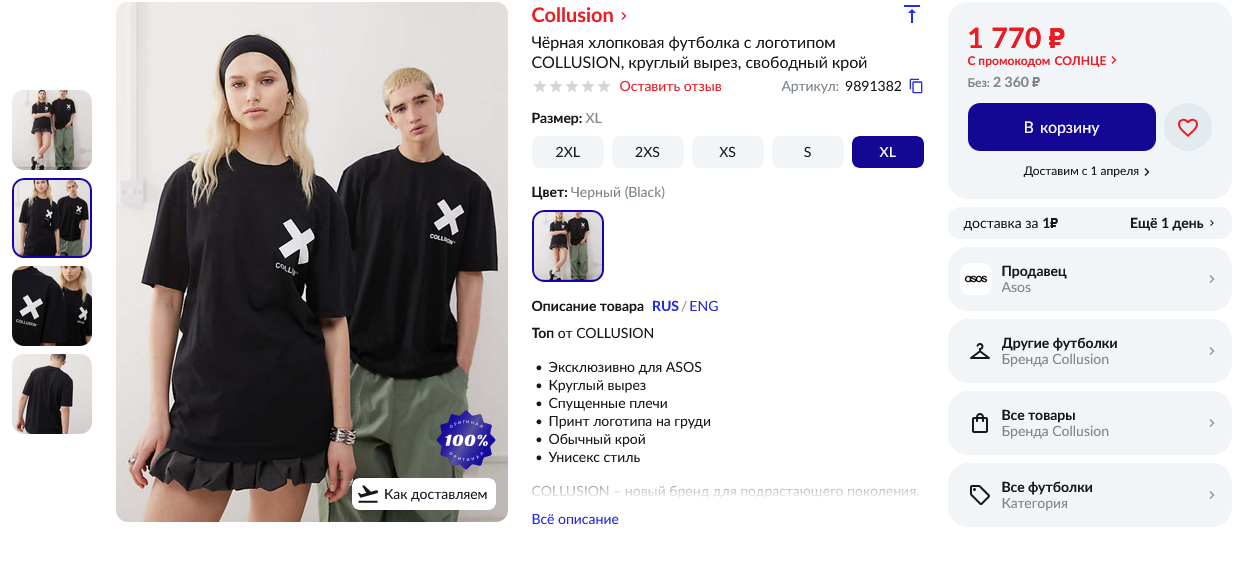
Task: Switch description language to RUS
Action: [x=665, y=306]
